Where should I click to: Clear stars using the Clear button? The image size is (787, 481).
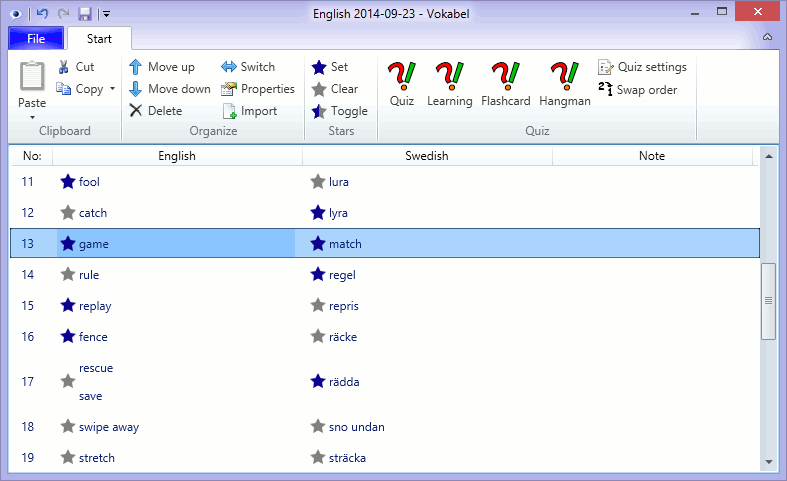(335, 89)
